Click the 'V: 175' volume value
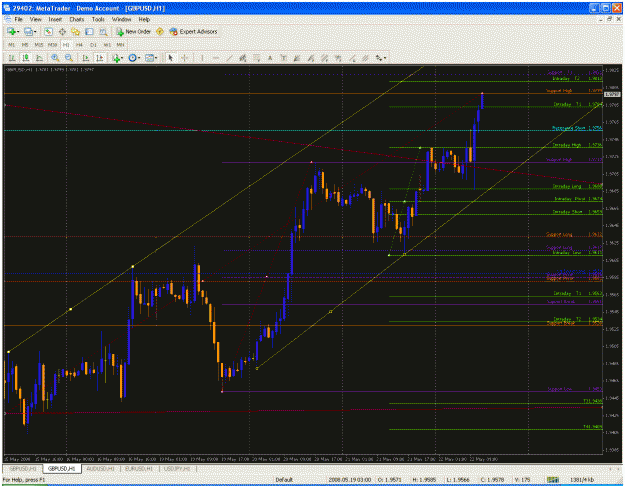This screenshot has height=486, width=625. pyautogui.click(x=521, y=480)
